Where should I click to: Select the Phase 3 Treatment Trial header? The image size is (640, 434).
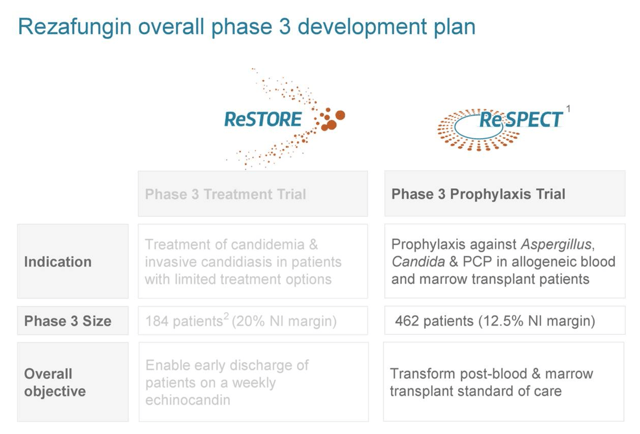pos(253,194)
